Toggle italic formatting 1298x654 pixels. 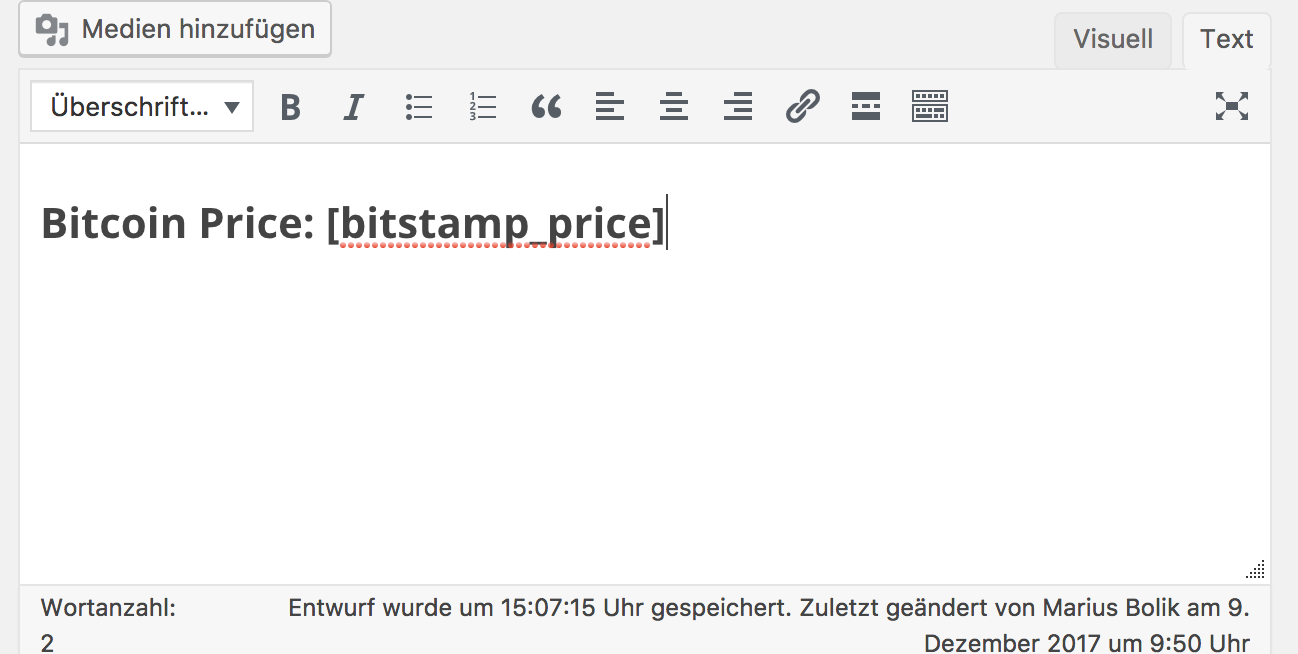click(353, 106)
